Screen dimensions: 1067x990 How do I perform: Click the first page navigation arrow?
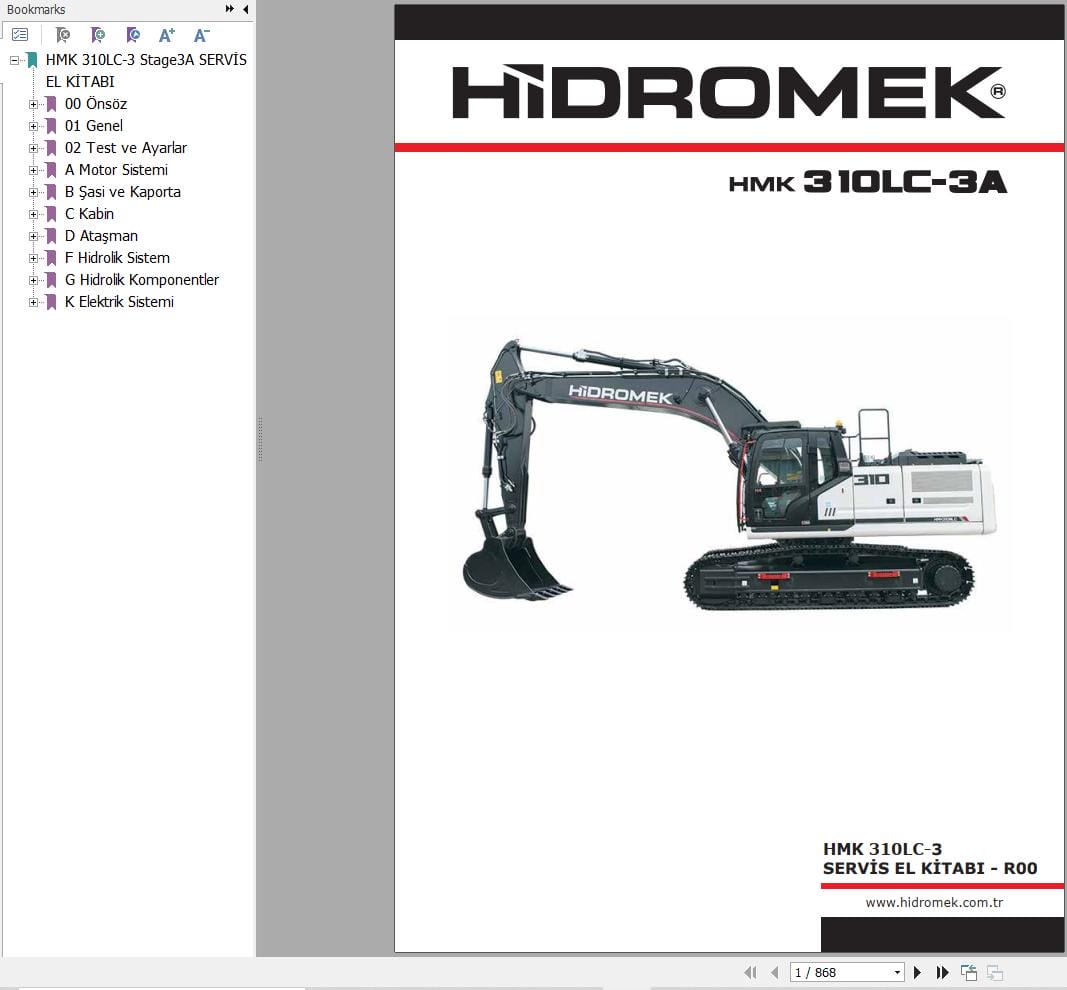tap(751, 971)
